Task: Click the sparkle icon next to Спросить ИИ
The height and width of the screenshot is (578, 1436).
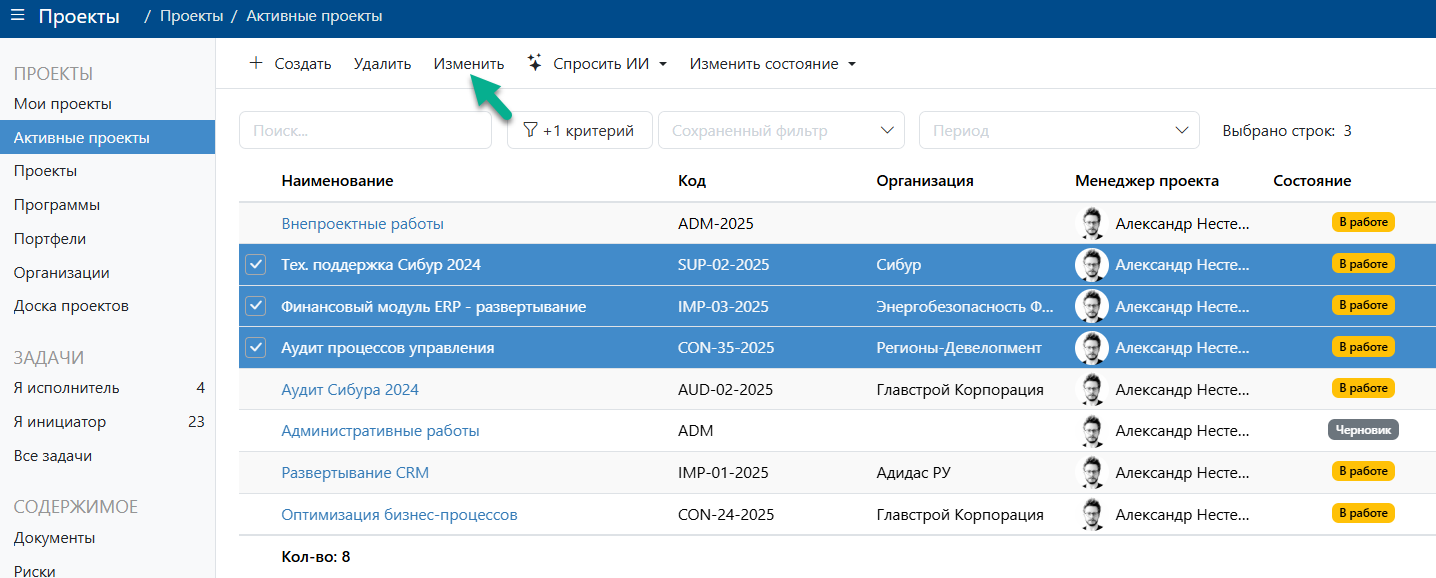Action: coord(534,62)
